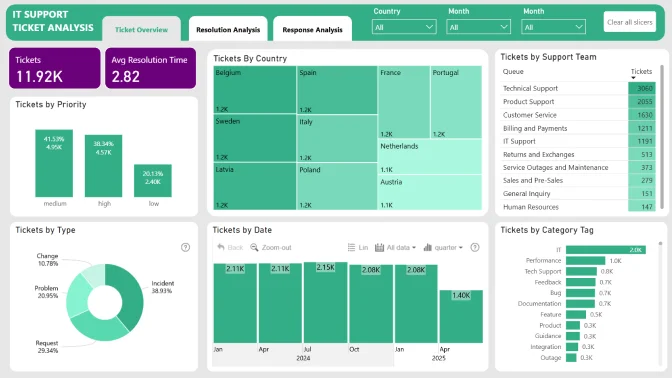Click the Back arrow icon in Tickets by Date

221,247
